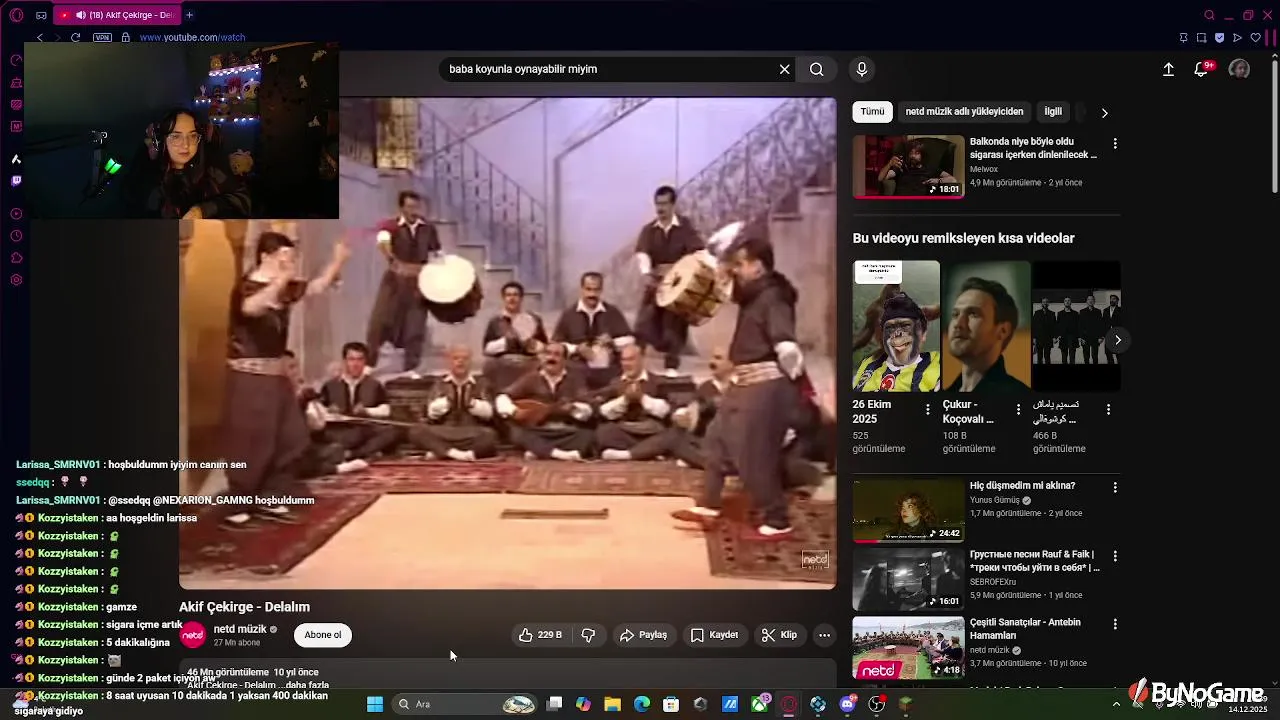Select the Tümü filter chip
The height and width of the screenshot is (720, 1280).
(873, 112)
